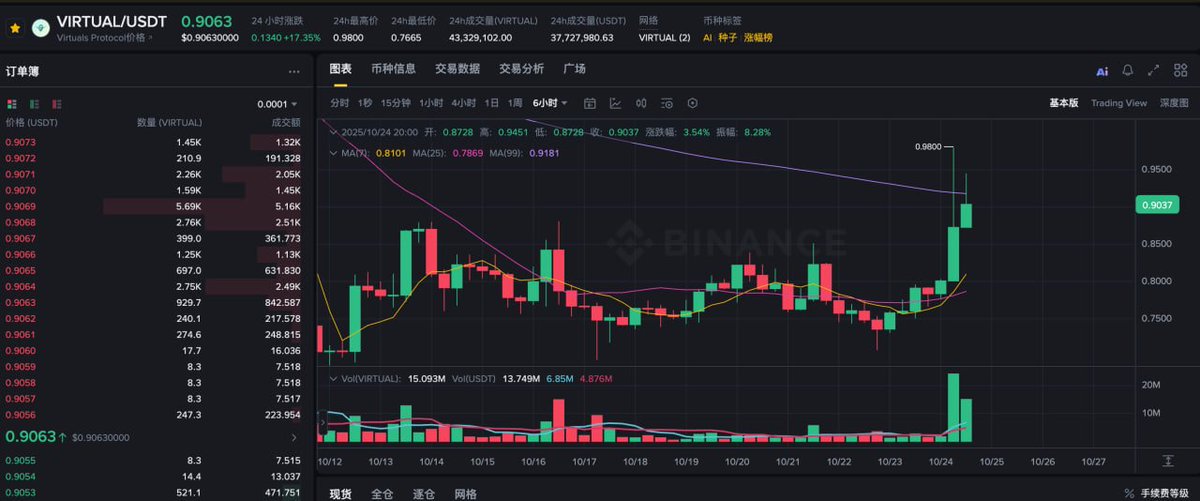Viewport: 1200px width, 501px height.
Task: Open the 6小时 interval dropdown
Action: (x=550, y=103)
